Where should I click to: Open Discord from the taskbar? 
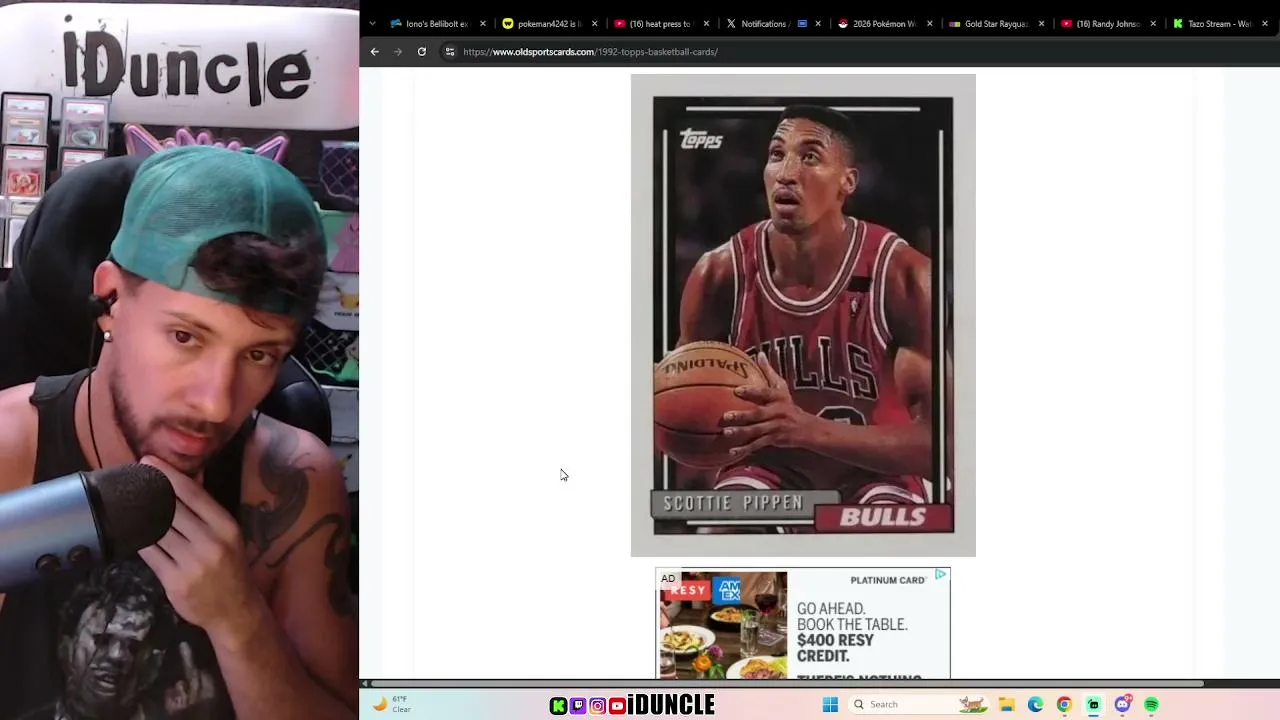tap(1123, 705)
